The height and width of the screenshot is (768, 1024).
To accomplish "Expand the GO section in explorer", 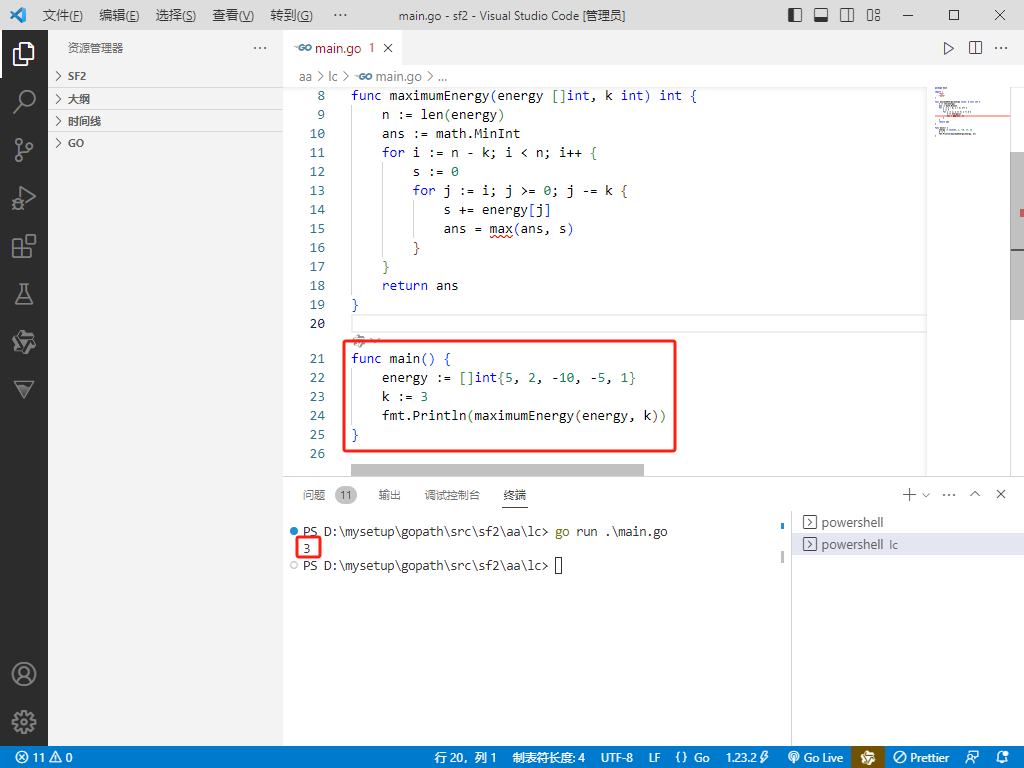I will [x=166, y=143].
